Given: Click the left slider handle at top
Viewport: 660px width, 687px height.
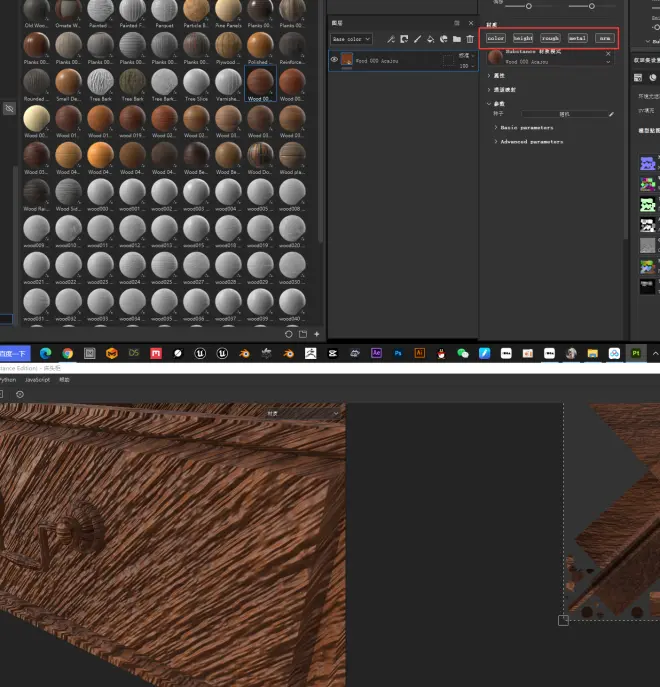Looking at the screenshot, I should click(529, 6).
